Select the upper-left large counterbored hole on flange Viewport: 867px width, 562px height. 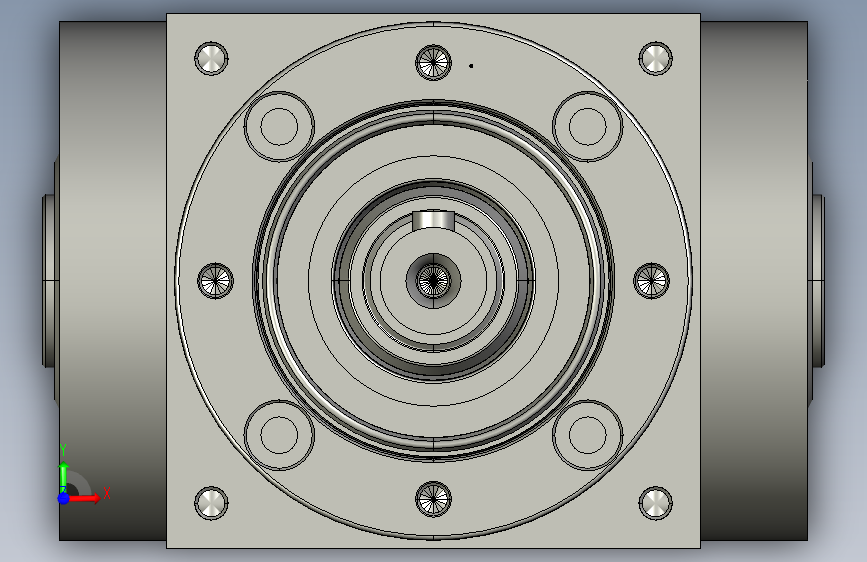[x=279, y=127]
